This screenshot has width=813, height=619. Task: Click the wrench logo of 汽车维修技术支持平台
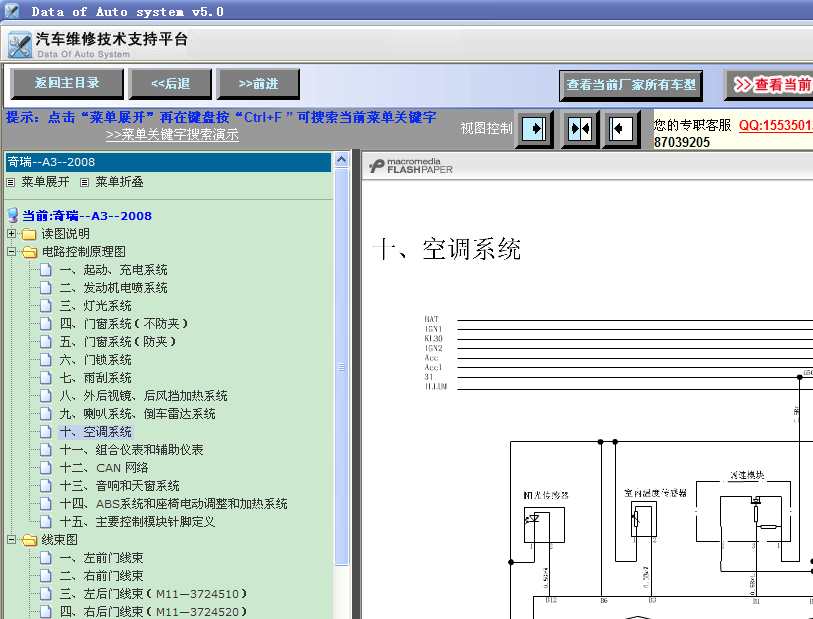(x=20, y=45)
